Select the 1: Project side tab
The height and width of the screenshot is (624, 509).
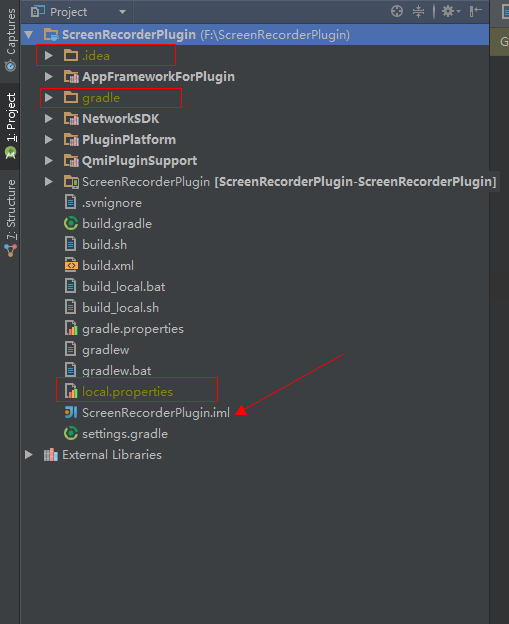[x=10, y=126]
